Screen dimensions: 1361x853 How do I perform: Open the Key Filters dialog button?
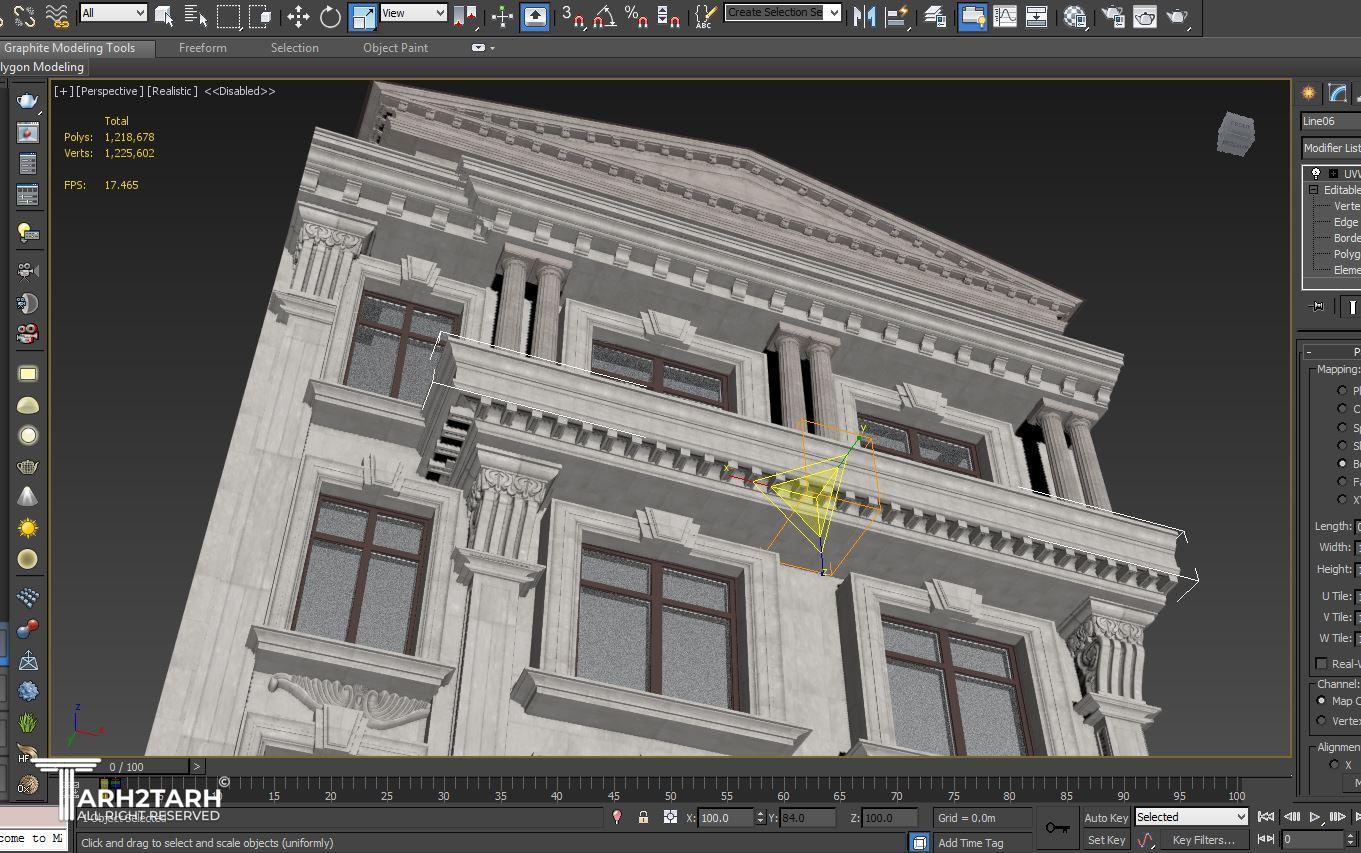[1203, 840]
